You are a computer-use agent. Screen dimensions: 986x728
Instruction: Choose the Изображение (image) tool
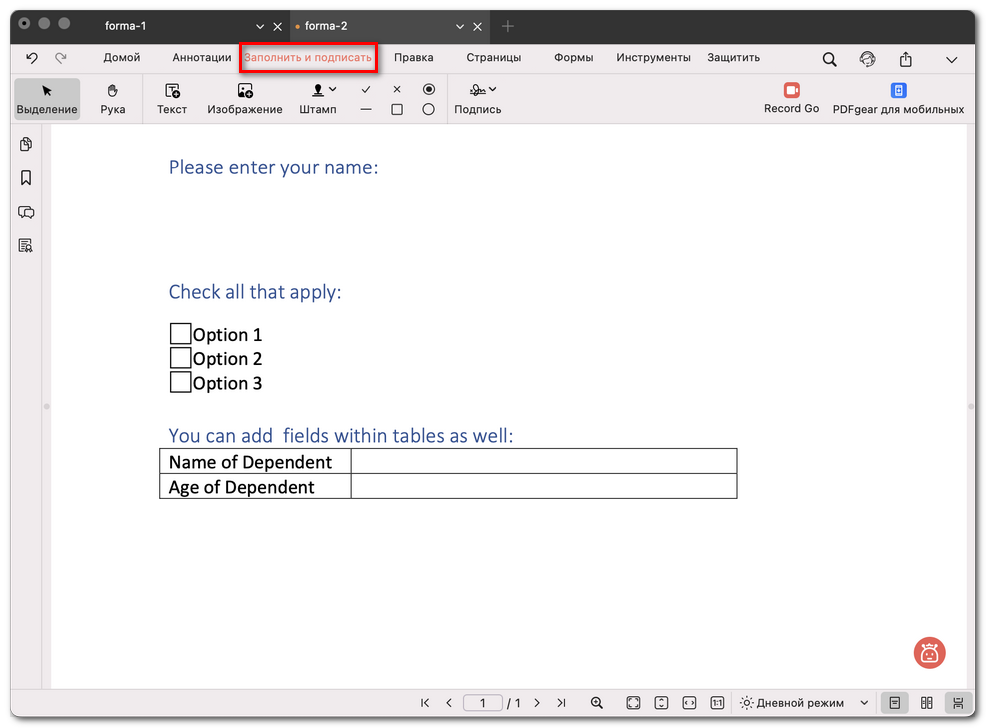[x=245, y=91]
